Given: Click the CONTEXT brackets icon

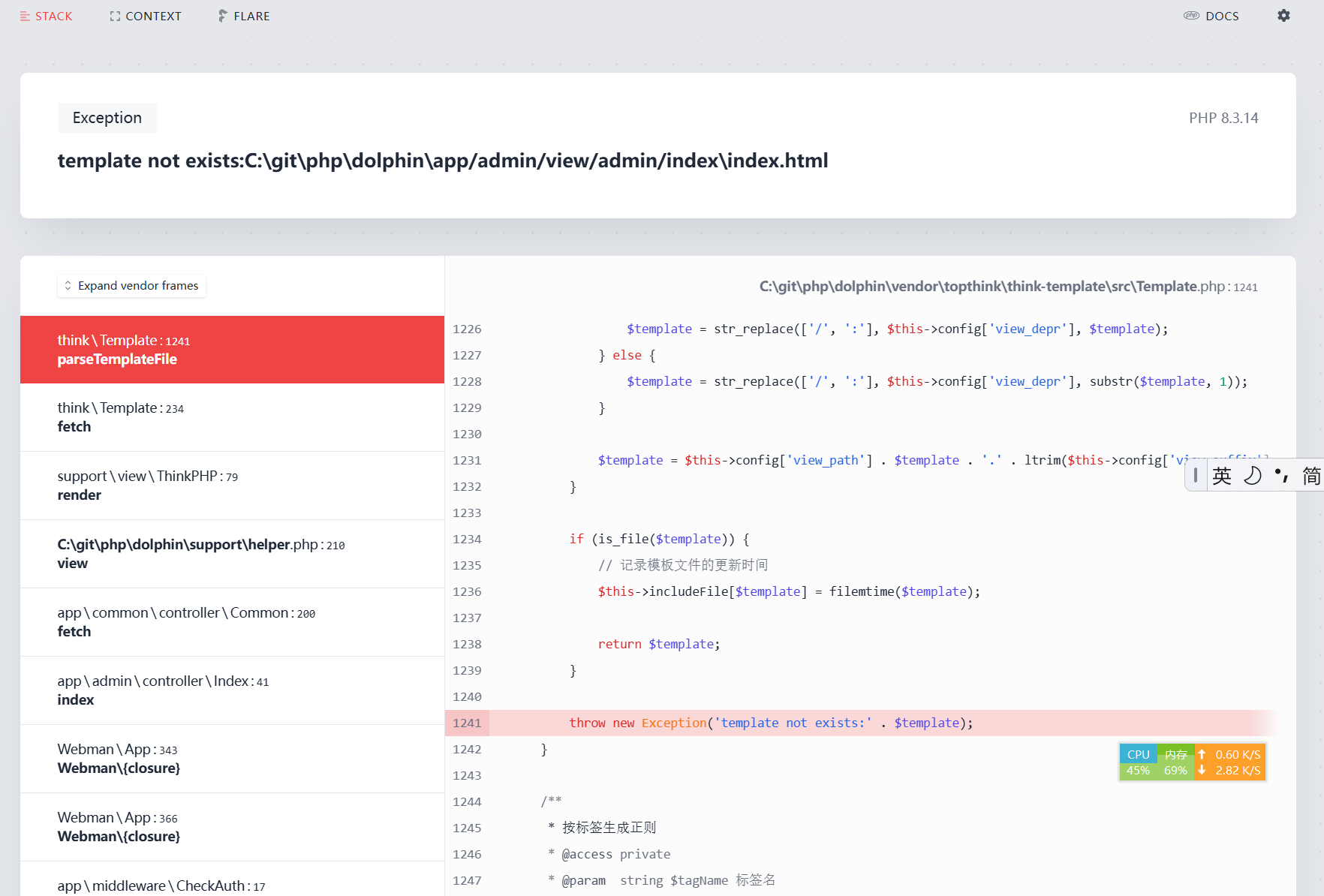Looking at the screenshot, I should click(x=115, y=16).
